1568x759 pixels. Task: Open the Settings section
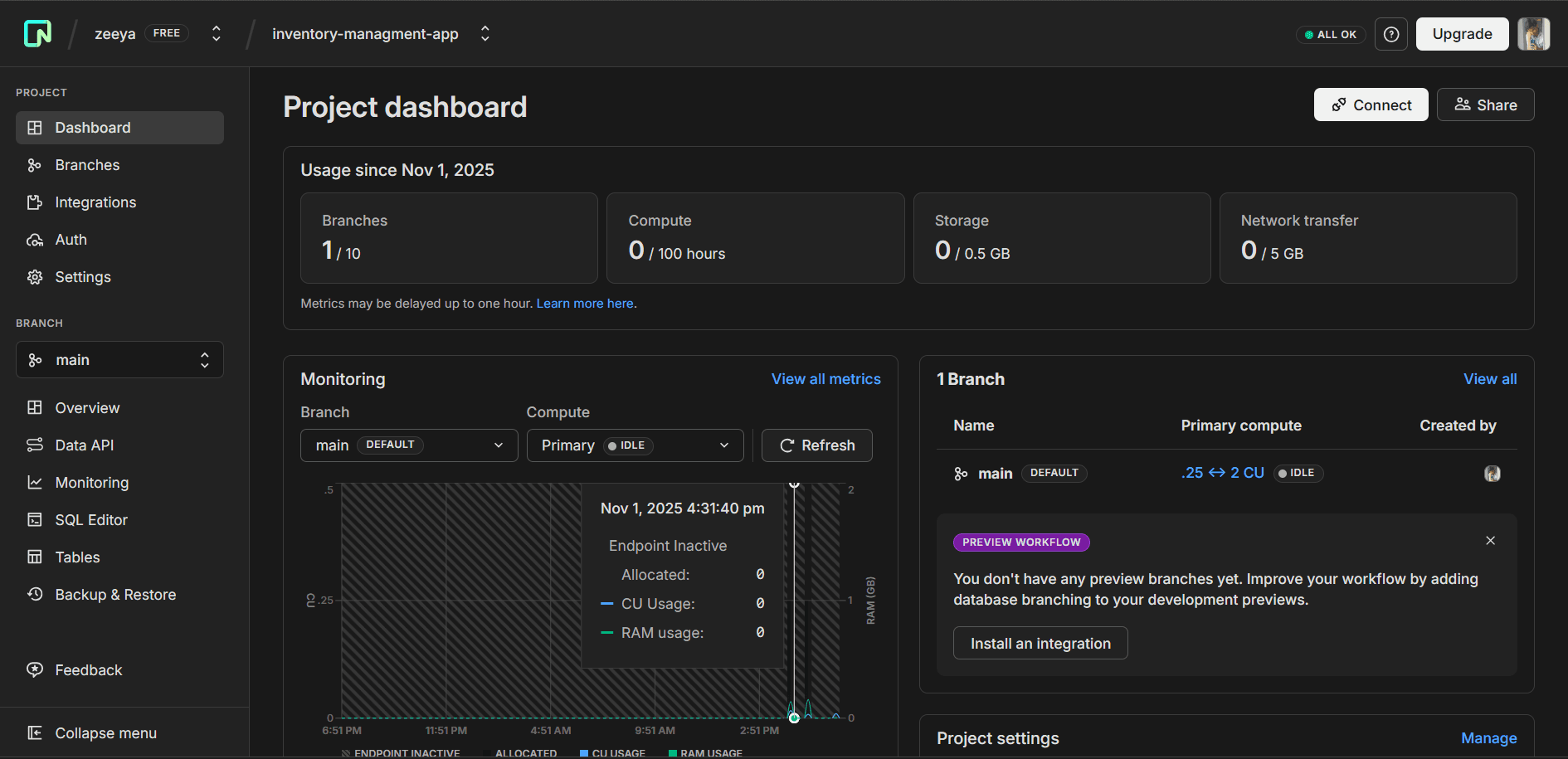pyautogui.click(x=83, y=276)
